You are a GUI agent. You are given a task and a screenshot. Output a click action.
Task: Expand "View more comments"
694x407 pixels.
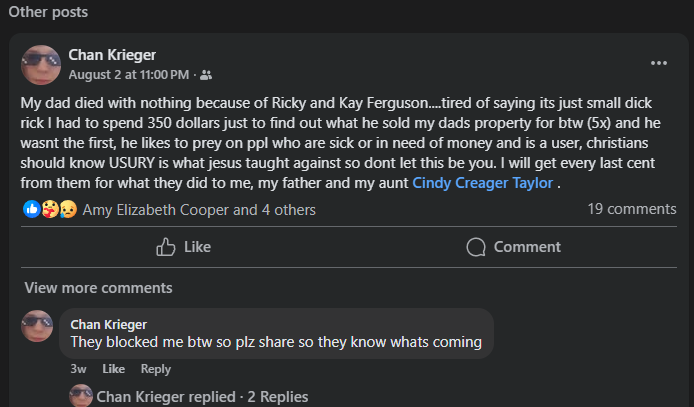(x=98, y=288)
